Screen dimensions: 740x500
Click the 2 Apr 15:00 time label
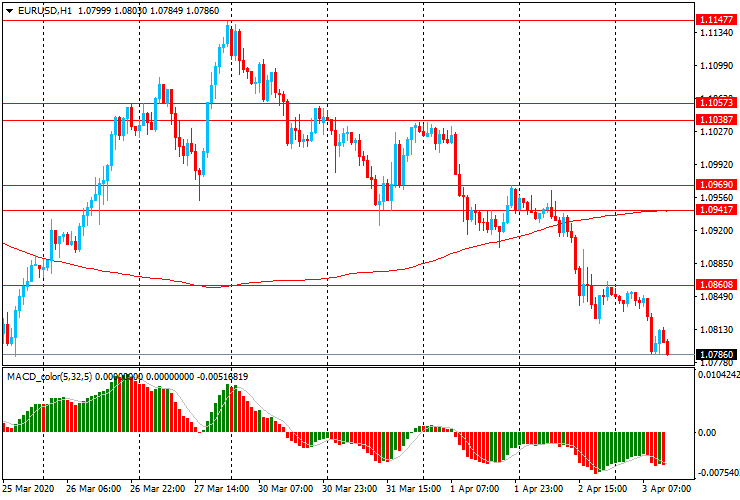coord(603,489)
